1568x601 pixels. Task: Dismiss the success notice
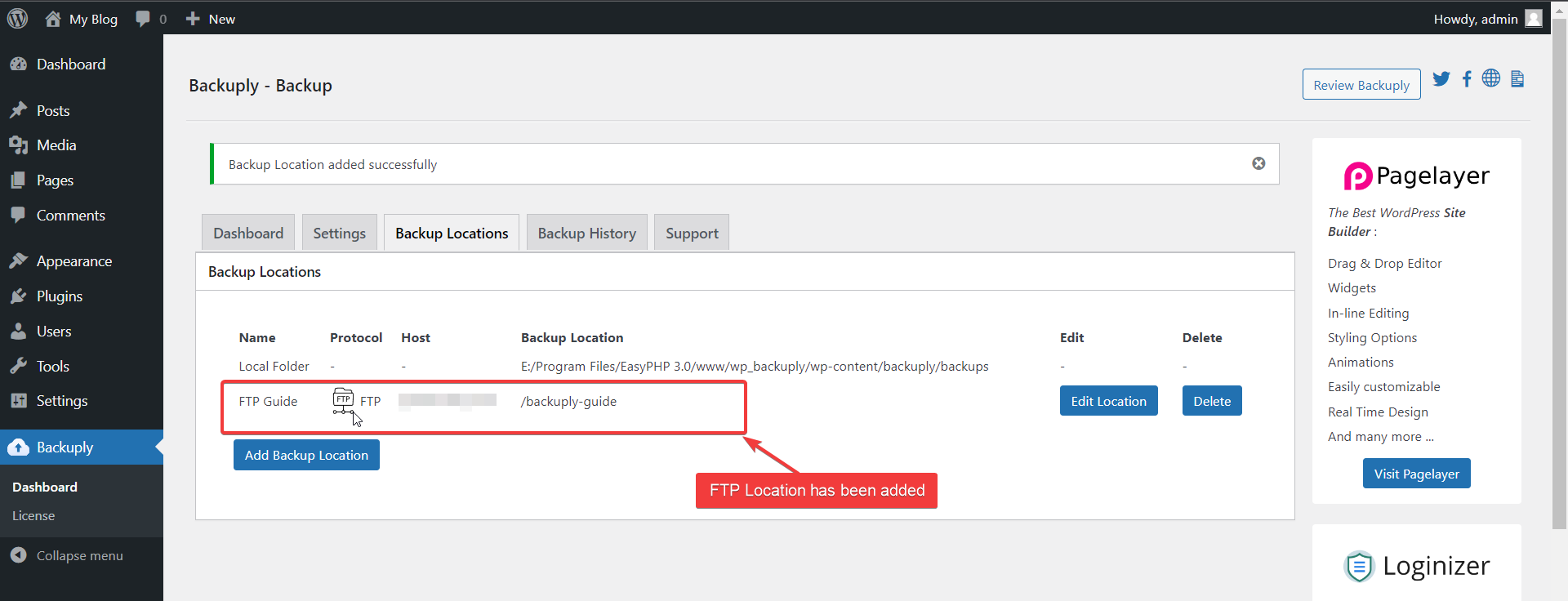[1258, 163]
